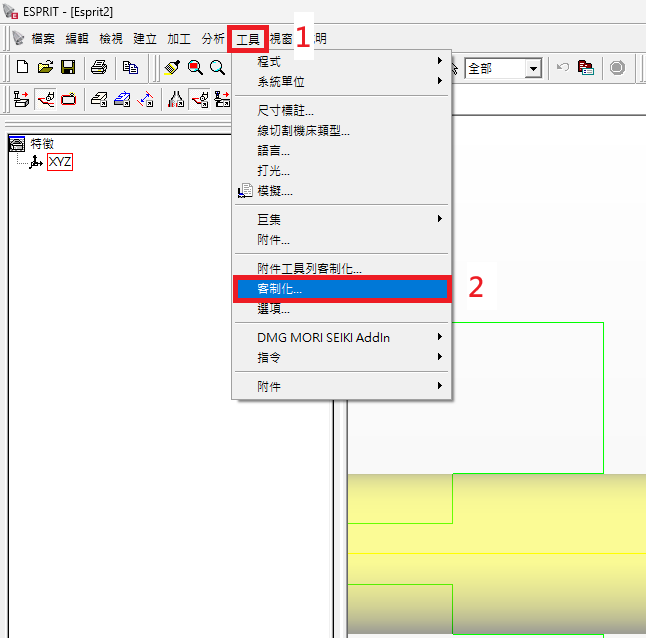
Task: Click the red zoom magnifier icon
Action: point(195,68)
